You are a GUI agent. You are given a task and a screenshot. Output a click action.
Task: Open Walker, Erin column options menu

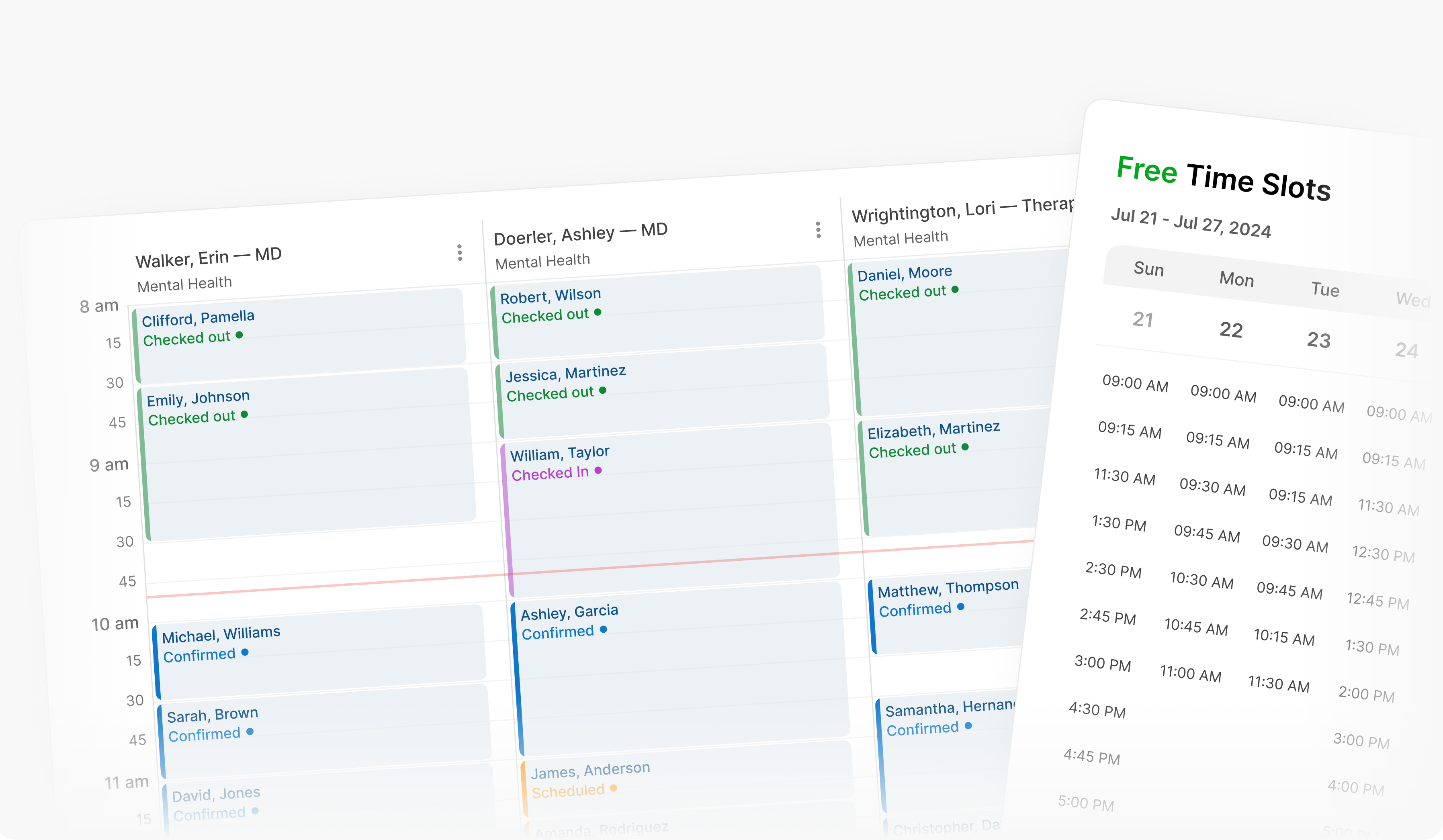(459, 253)
